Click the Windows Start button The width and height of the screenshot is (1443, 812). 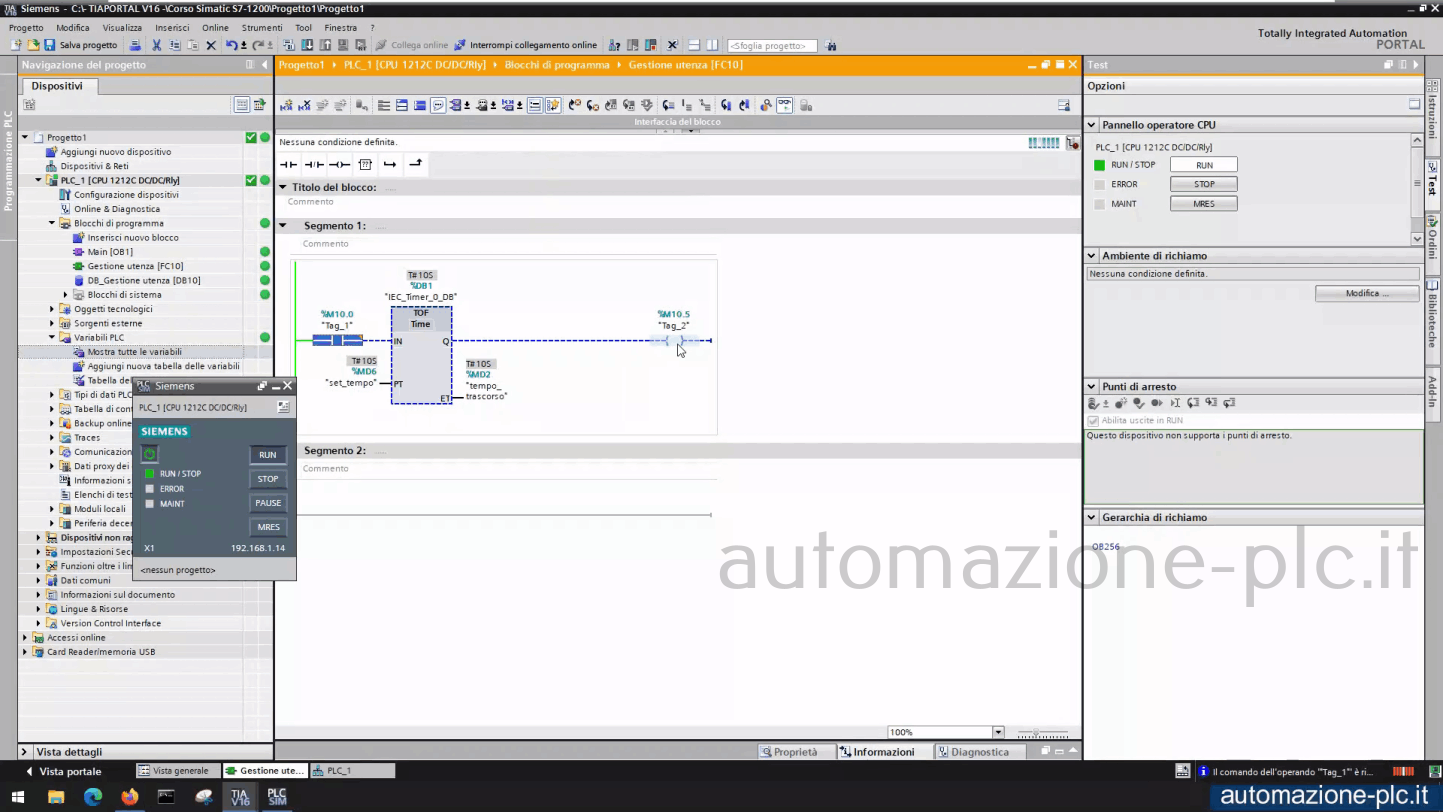pos(18,797)
